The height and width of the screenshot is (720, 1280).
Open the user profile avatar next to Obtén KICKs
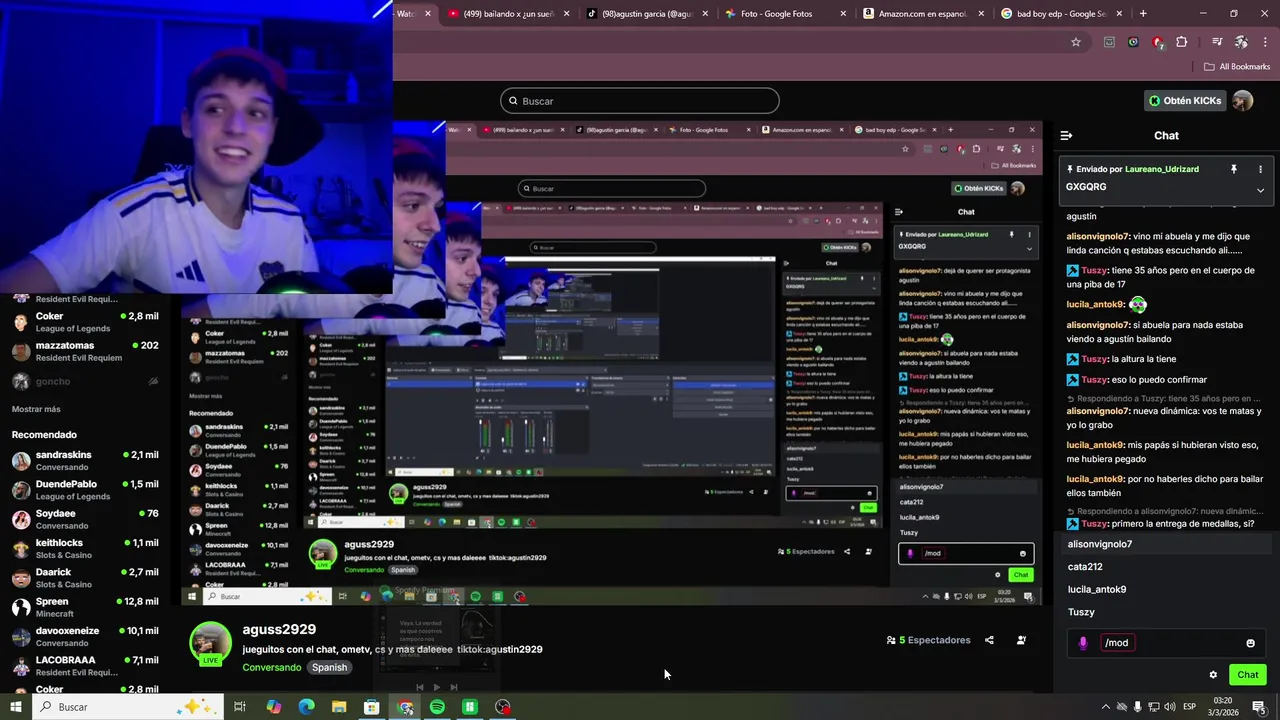(x=1242, y=101)
